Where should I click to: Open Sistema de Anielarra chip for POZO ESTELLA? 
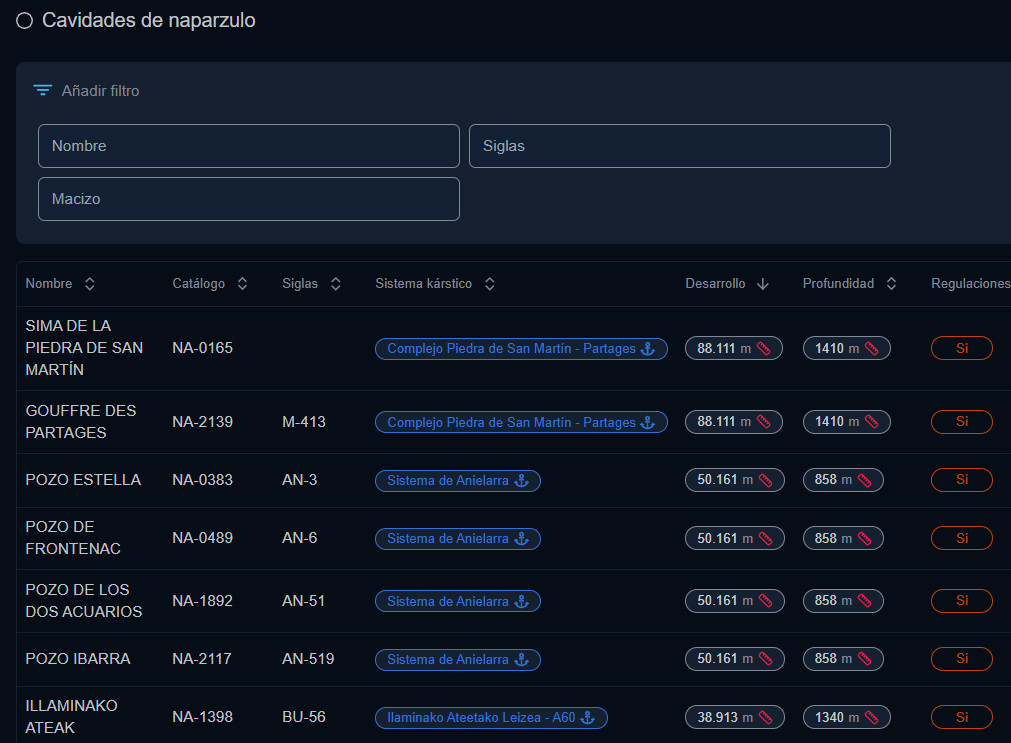click(x=458, y=480)
